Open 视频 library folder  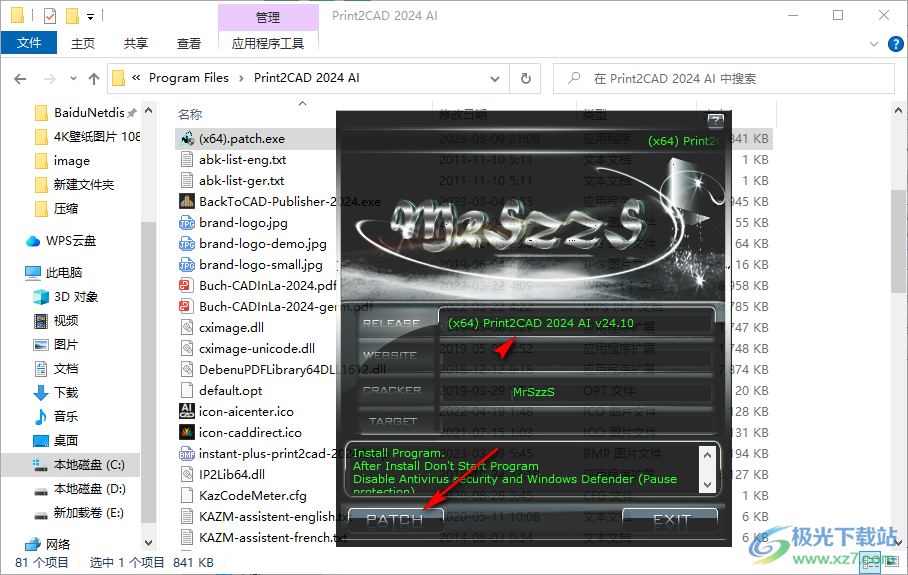(56, 320)
